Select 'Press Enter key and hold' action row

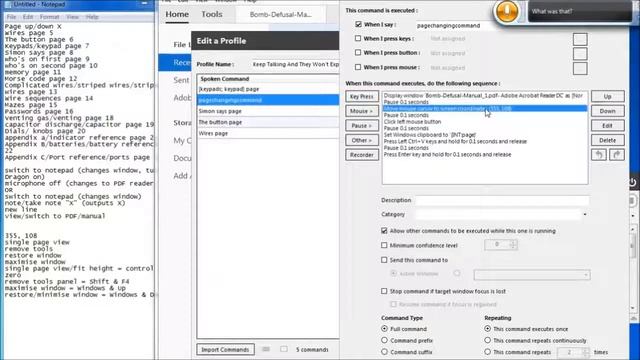click(485, 154)
